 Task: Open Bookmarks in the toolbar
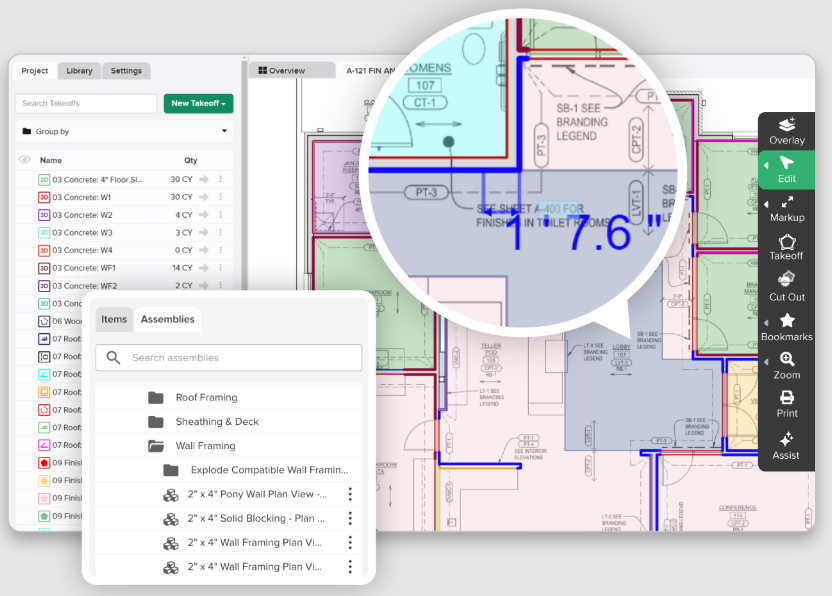pyautogui.click(x=787, y=326)
